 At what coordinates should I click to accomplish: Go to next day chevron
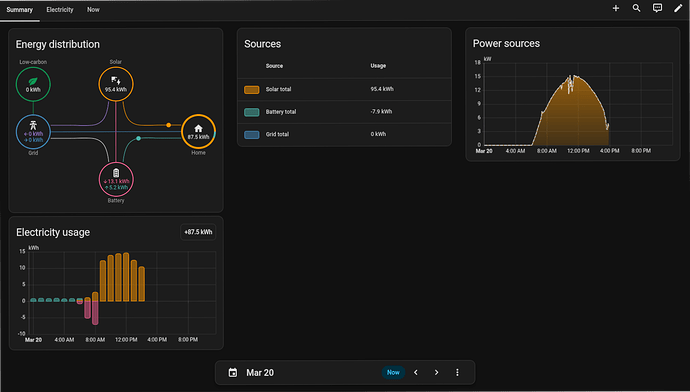[436, 373]
